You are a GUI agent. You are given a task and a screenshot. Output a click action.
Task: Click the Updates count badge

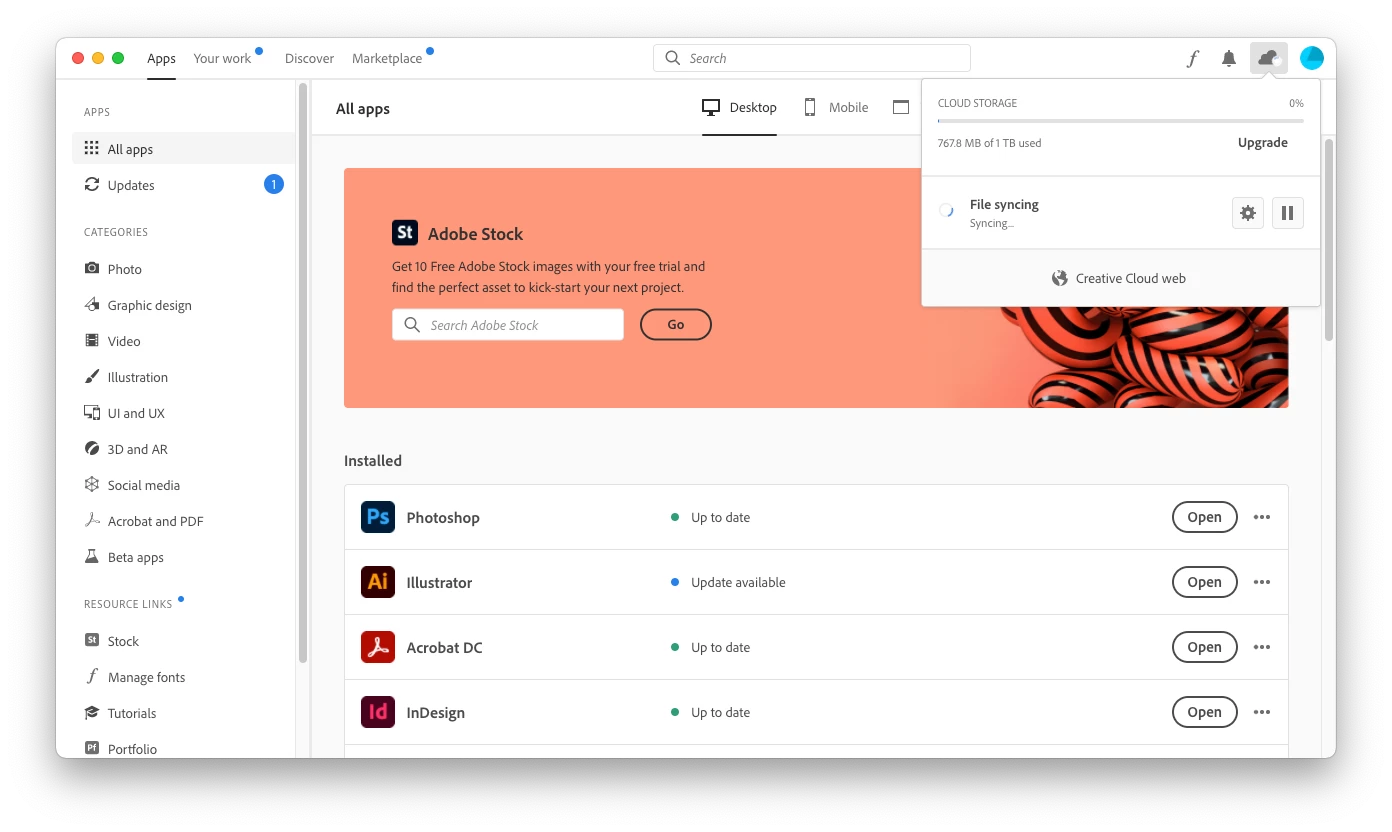click(x=274, y=184)
